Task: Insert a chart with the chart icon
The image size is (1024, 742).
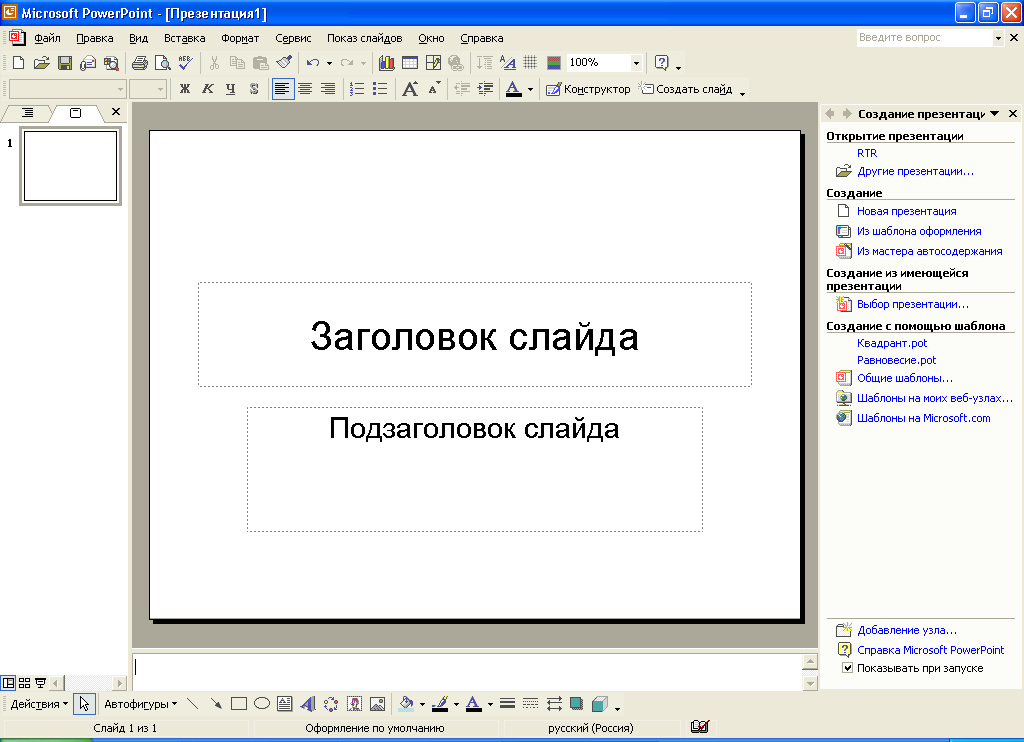Action: click(387, 63)
